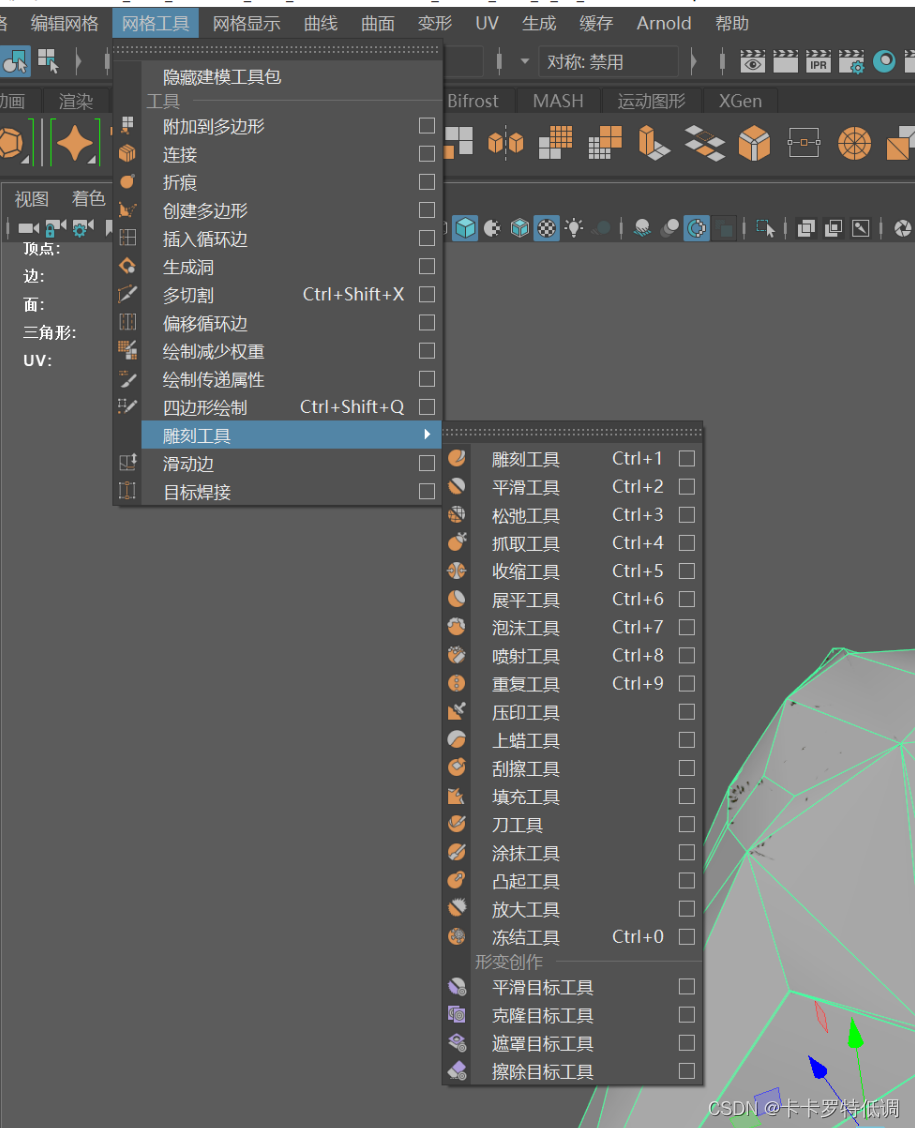The width and height of the screenshot is (915, 1128).
Task: Open options box for 四边形绘制
Action: pos(427,407)
